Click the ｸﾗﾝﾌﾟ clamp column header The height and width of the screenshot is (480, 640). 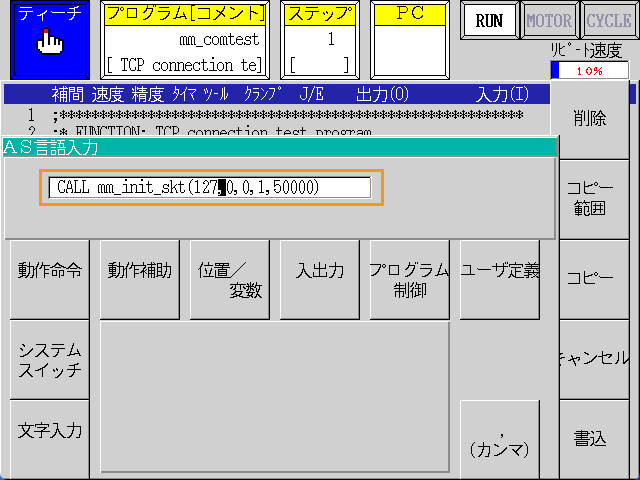point(263,94)
